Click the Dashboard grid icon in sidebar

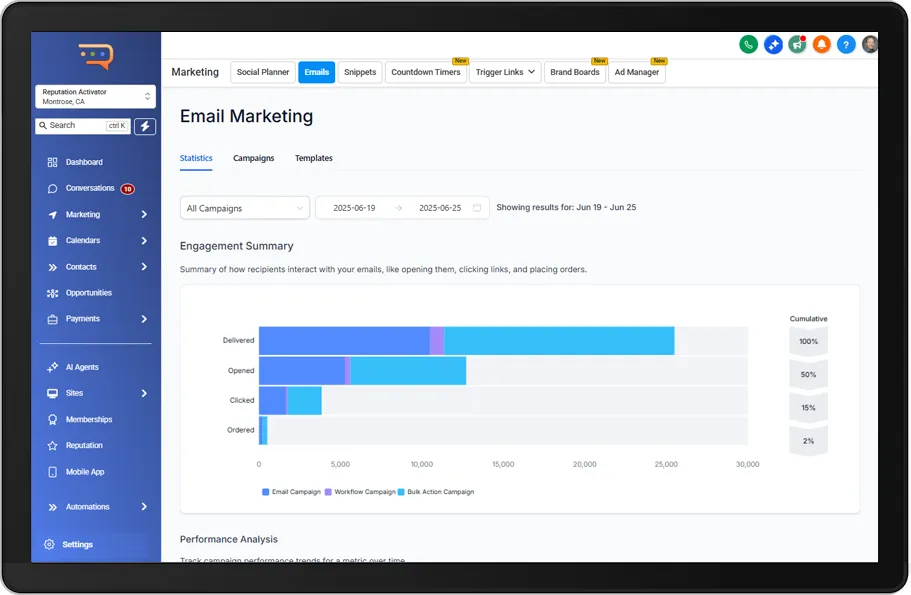(52, 162)
